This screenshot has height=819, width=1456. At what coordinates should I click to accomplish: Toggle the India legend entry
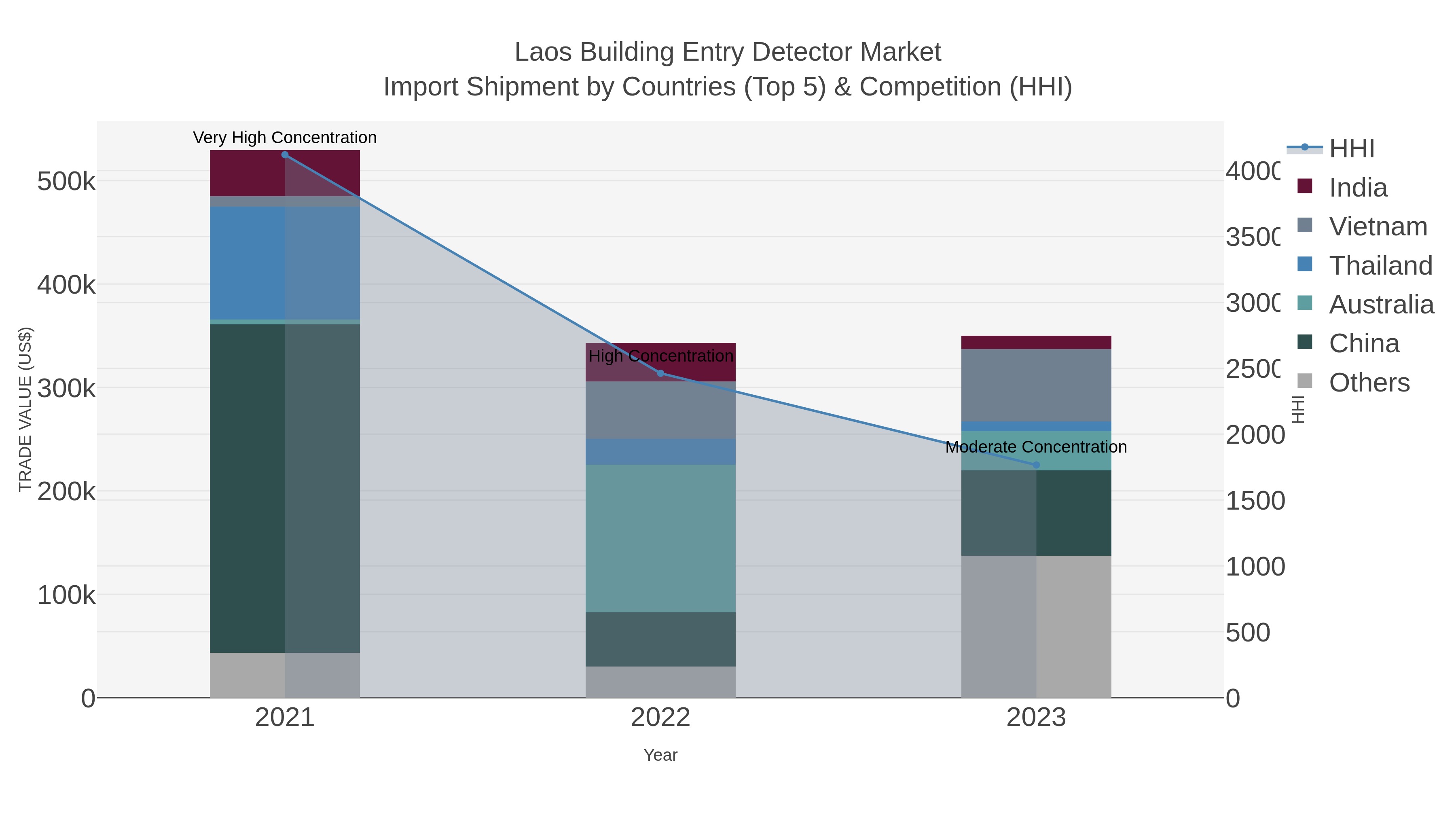tap(1342, 187)
